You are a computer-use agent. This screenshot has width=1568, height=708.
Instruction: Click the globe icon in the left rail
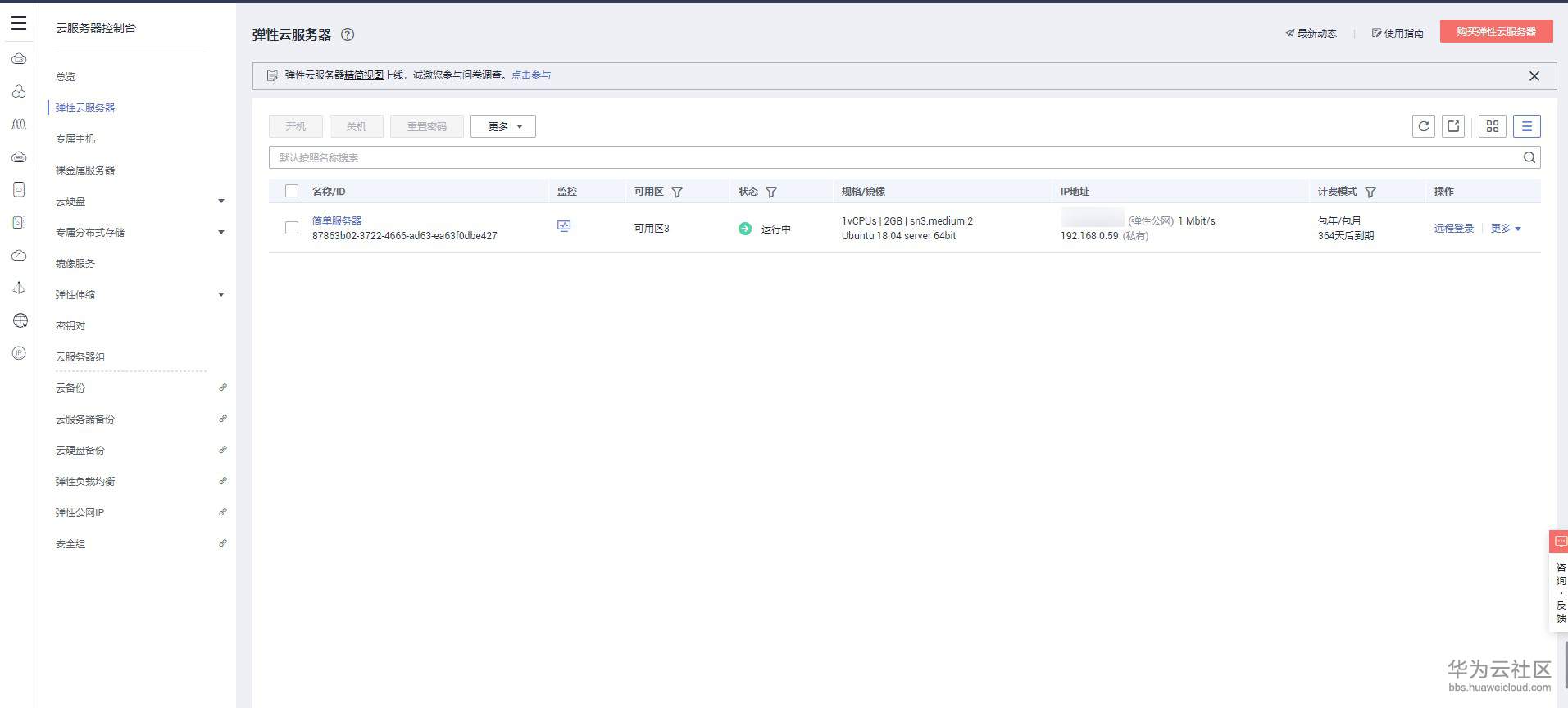point(20,320)
